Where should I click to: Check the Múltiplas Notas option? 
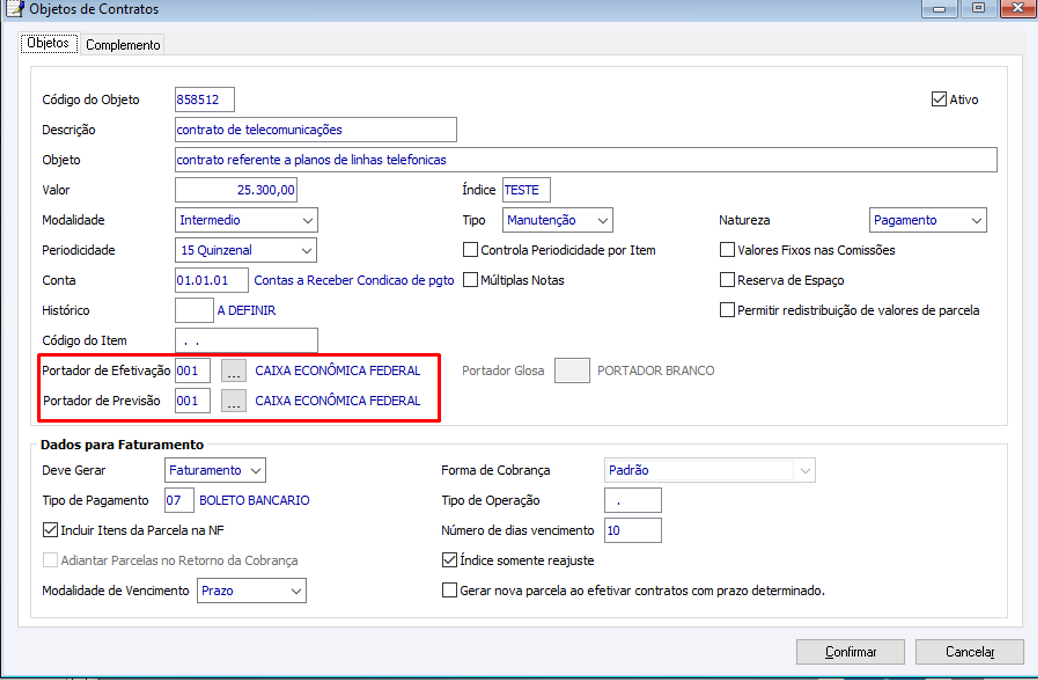[x=470, y=279]
